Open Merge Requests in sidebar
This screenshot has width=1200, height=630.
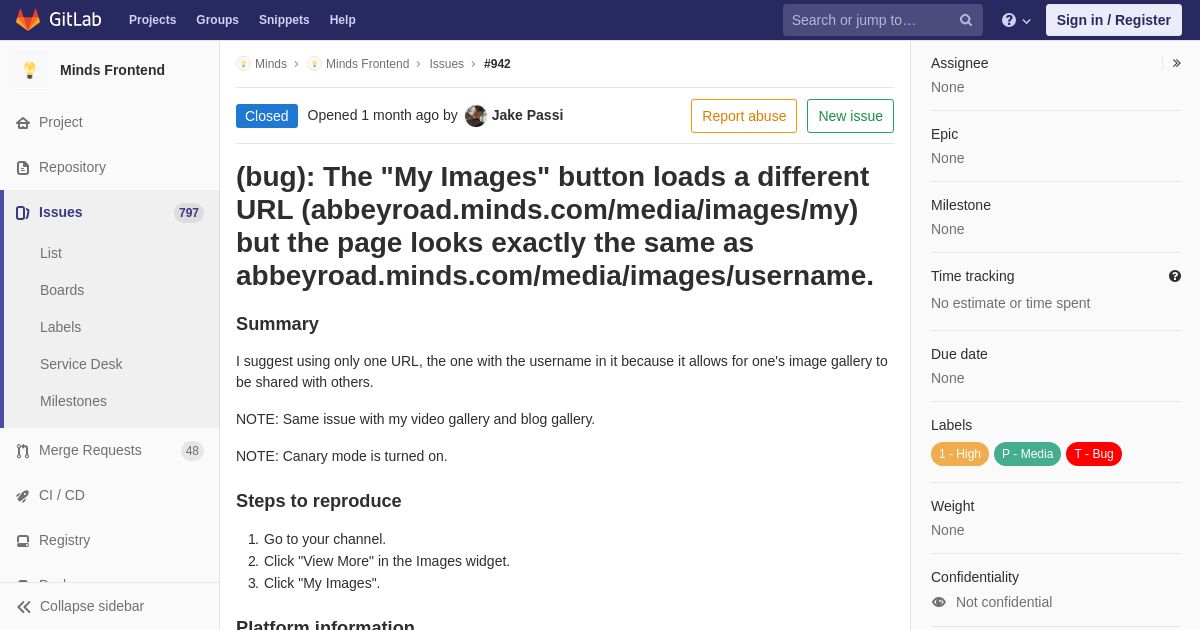110,450
